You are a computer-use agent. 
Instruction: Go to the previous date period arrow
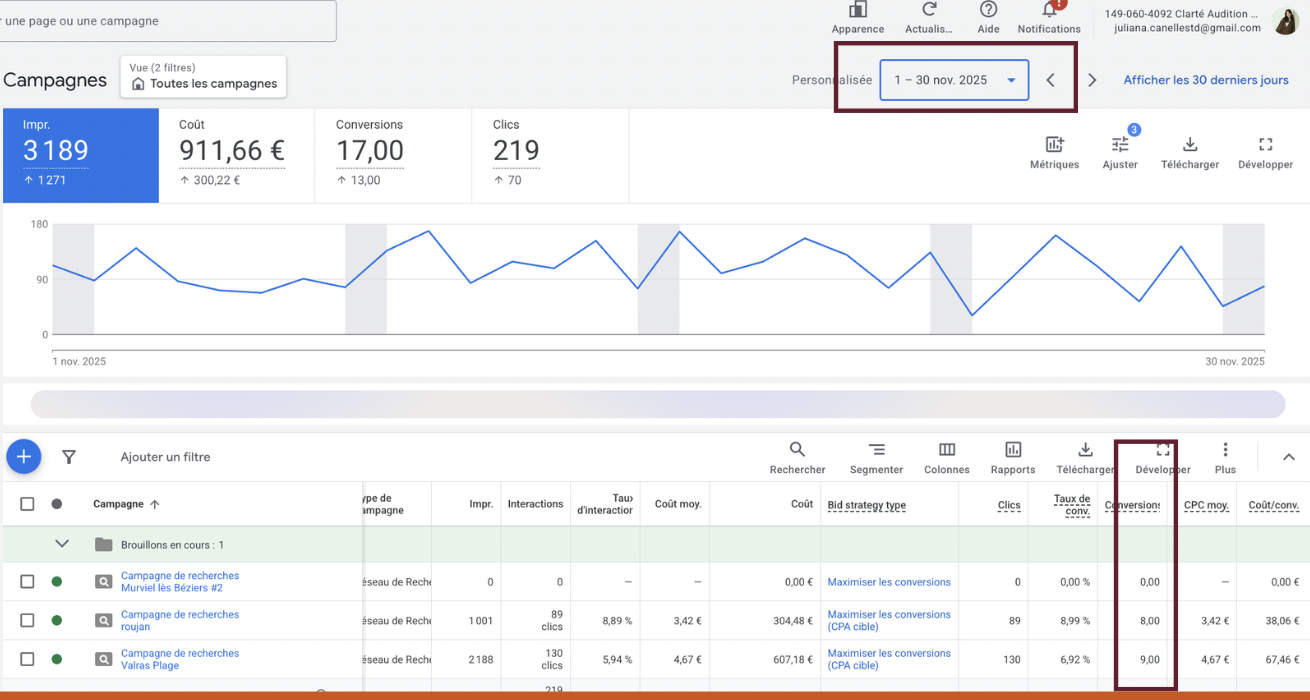1050,80
